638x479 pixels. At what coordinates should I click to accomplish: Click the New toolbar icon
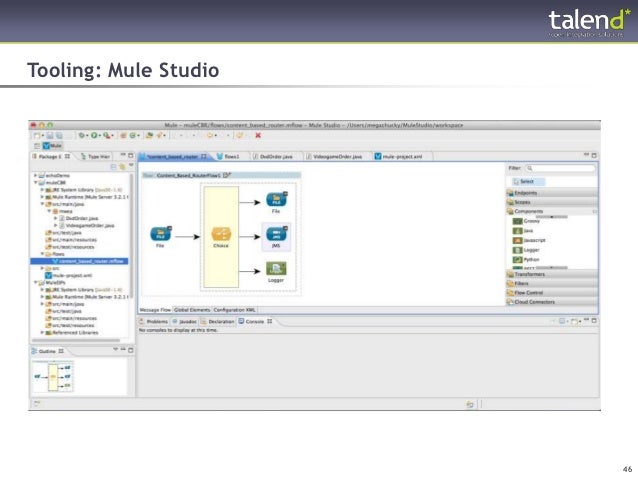37,136
